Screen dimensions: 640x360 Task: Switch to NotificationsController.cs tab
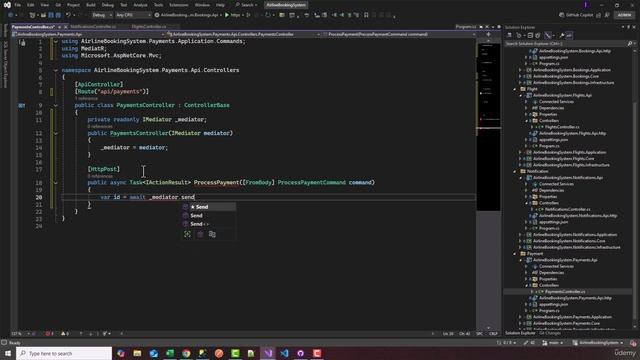(93, 27)
